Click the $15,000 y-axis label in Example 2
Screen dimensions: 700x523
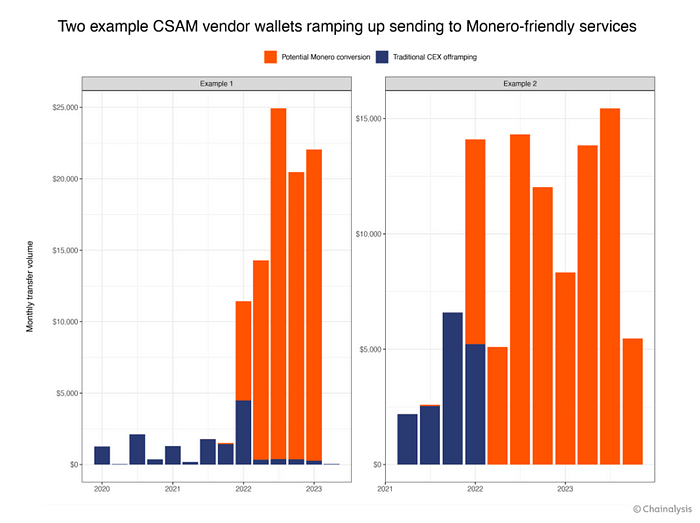369,118
